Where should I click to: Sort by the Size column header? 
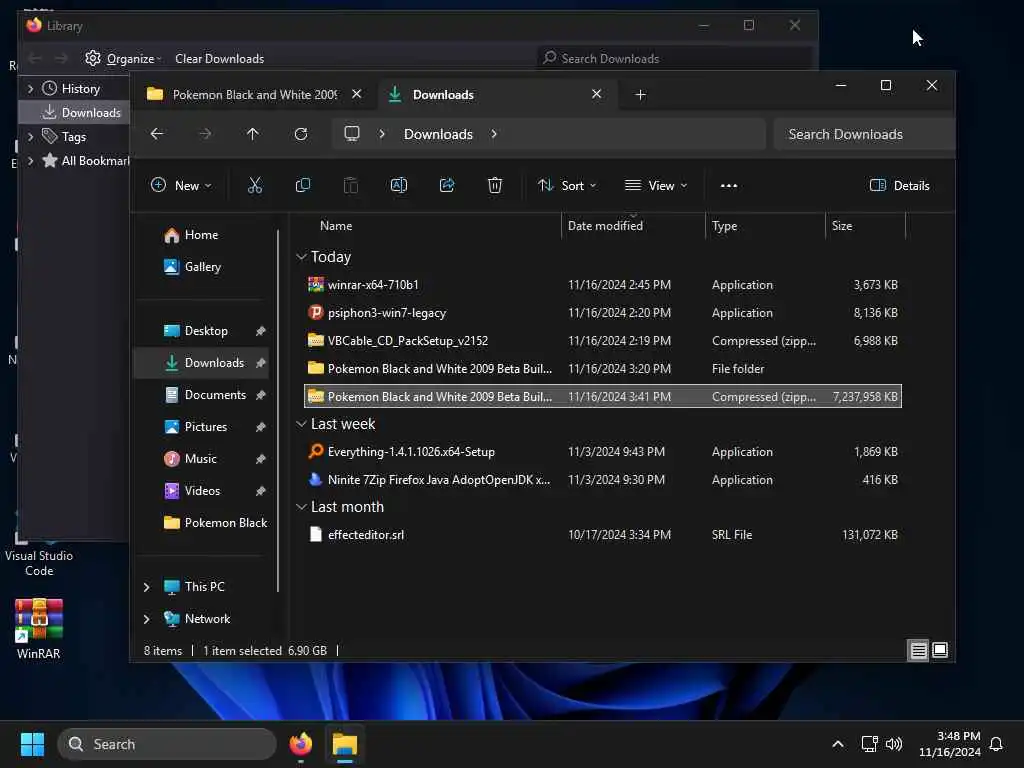(842, 226)
